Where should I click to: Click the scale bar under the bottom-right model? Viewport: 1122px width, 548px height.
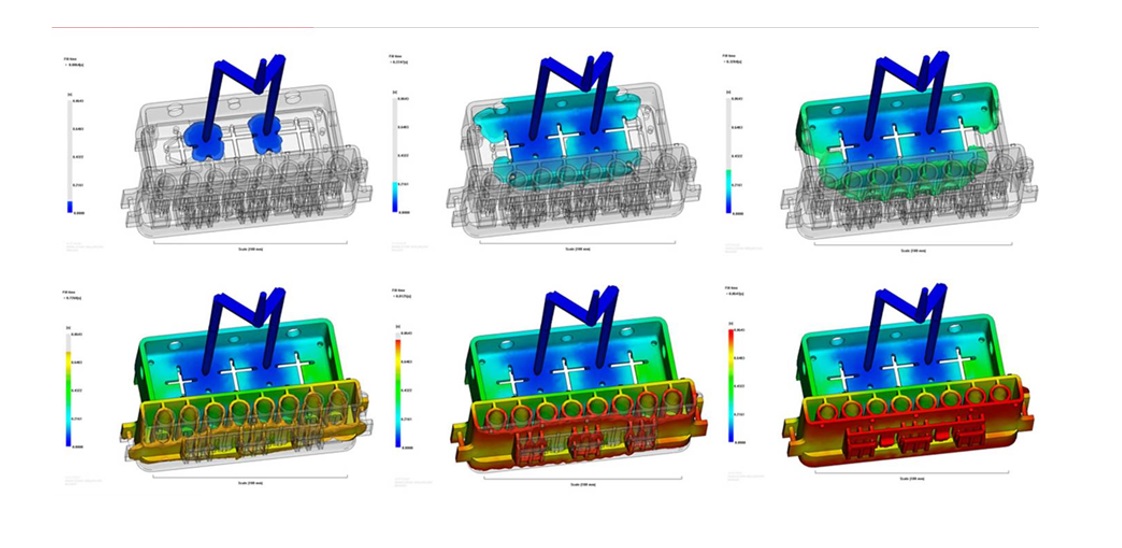(910, 474)
